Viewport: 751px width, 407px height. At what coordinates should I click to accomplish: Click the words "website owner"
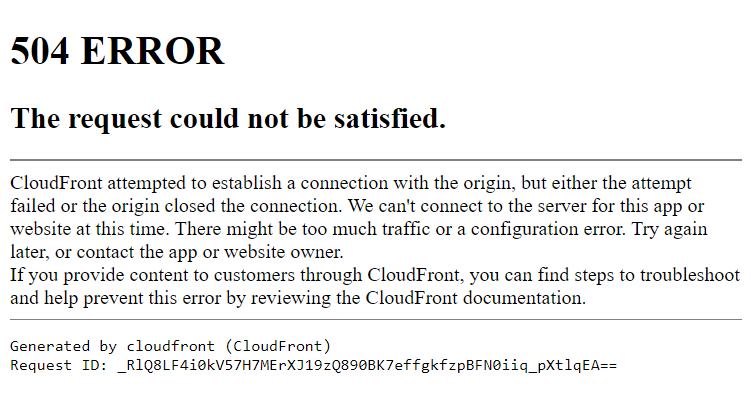click(283, 252)
